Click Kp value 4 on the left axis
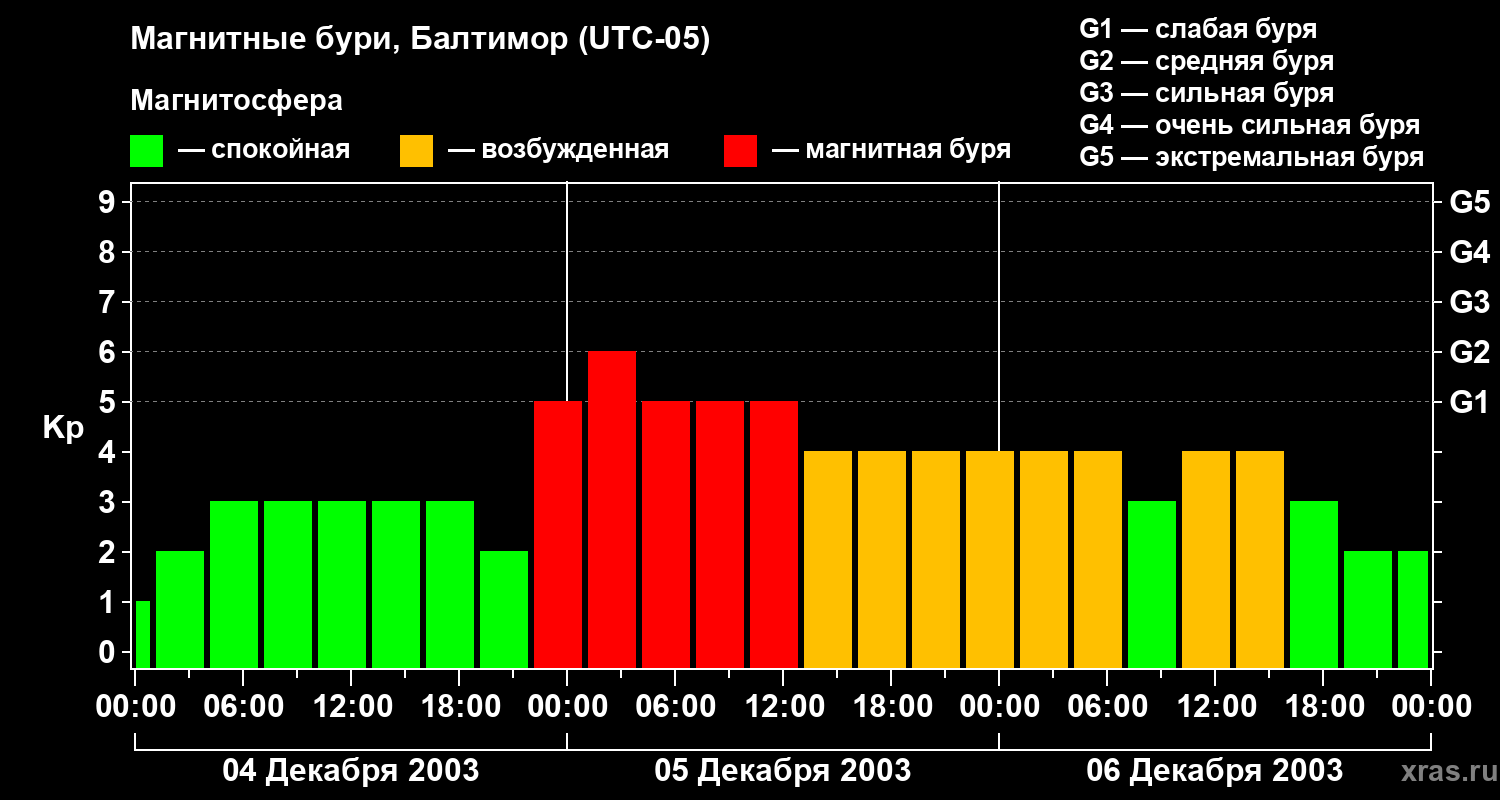 click(109, 452)
